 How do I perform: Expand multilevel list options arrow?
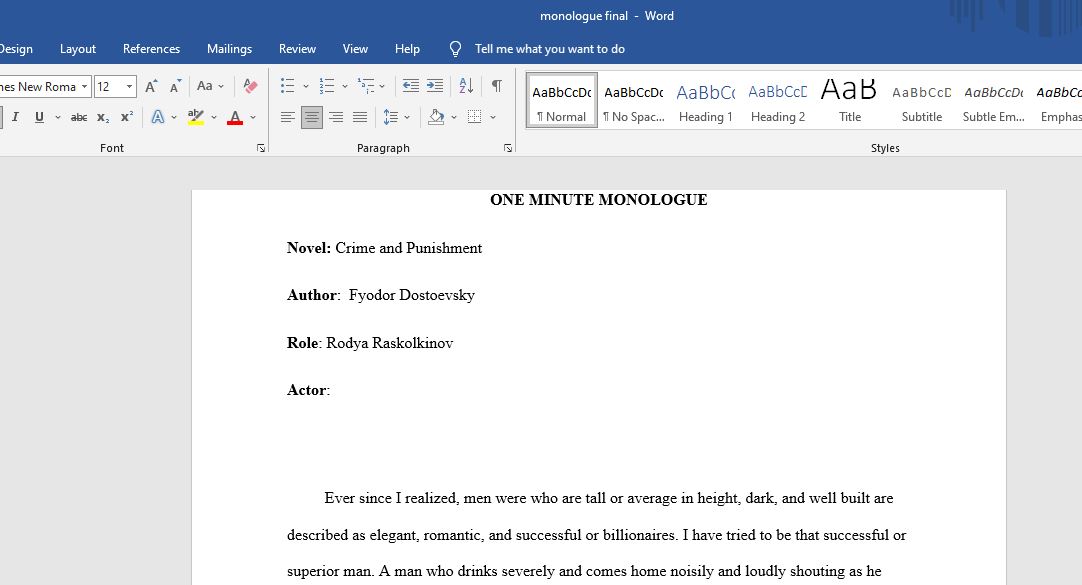382,86
